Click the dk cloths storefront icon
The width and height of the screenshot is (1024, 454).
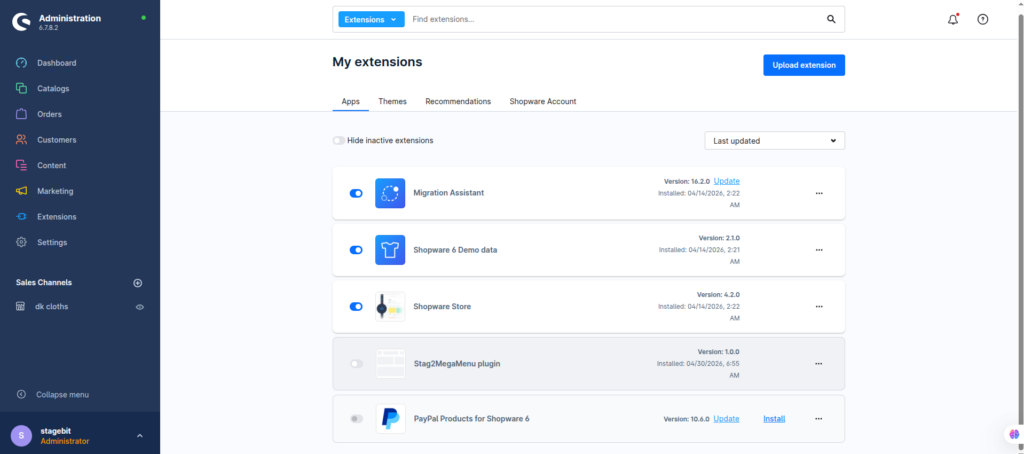tap(20, 306)
